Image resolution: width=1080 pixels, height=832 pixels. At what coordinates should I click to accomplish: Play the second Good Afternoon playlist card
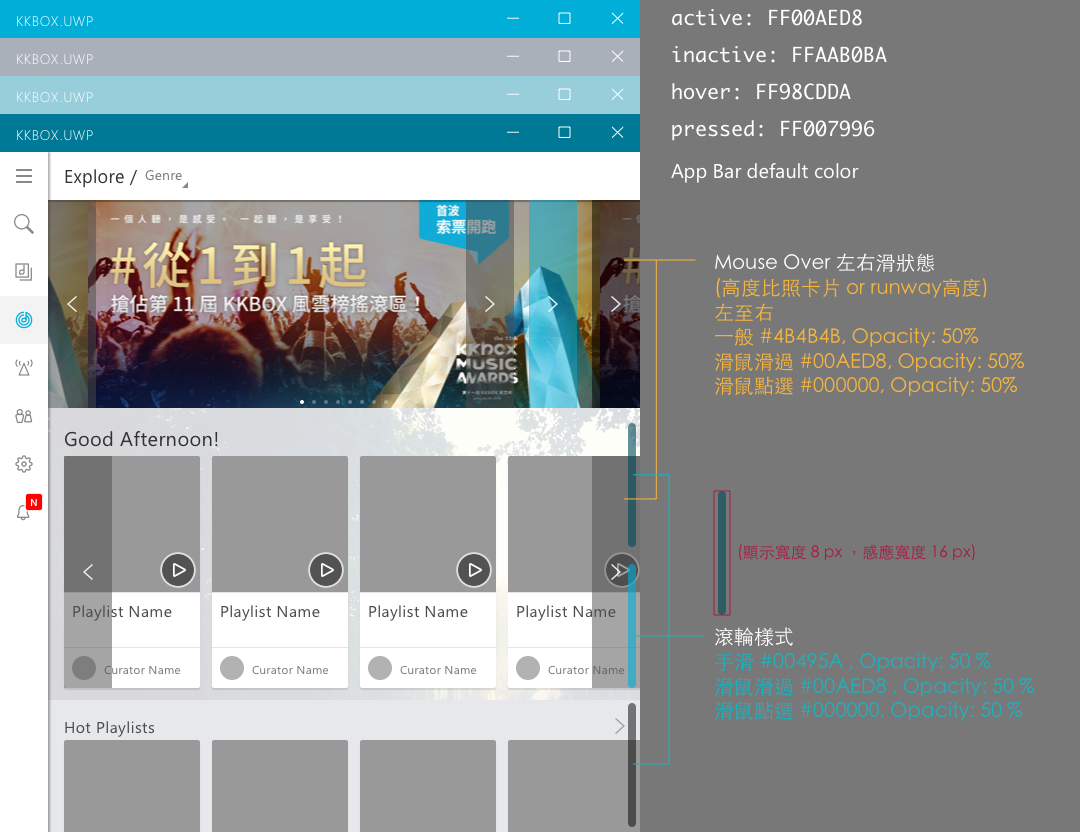[x=326, y=570]
